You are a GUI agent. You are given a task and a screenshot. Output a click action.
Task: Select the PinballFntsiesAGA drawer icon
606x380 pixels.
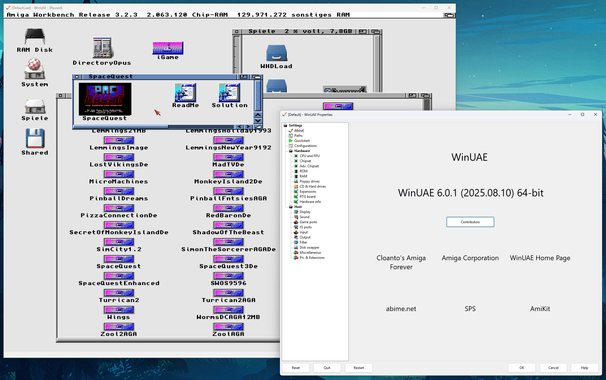pos(228,191)
